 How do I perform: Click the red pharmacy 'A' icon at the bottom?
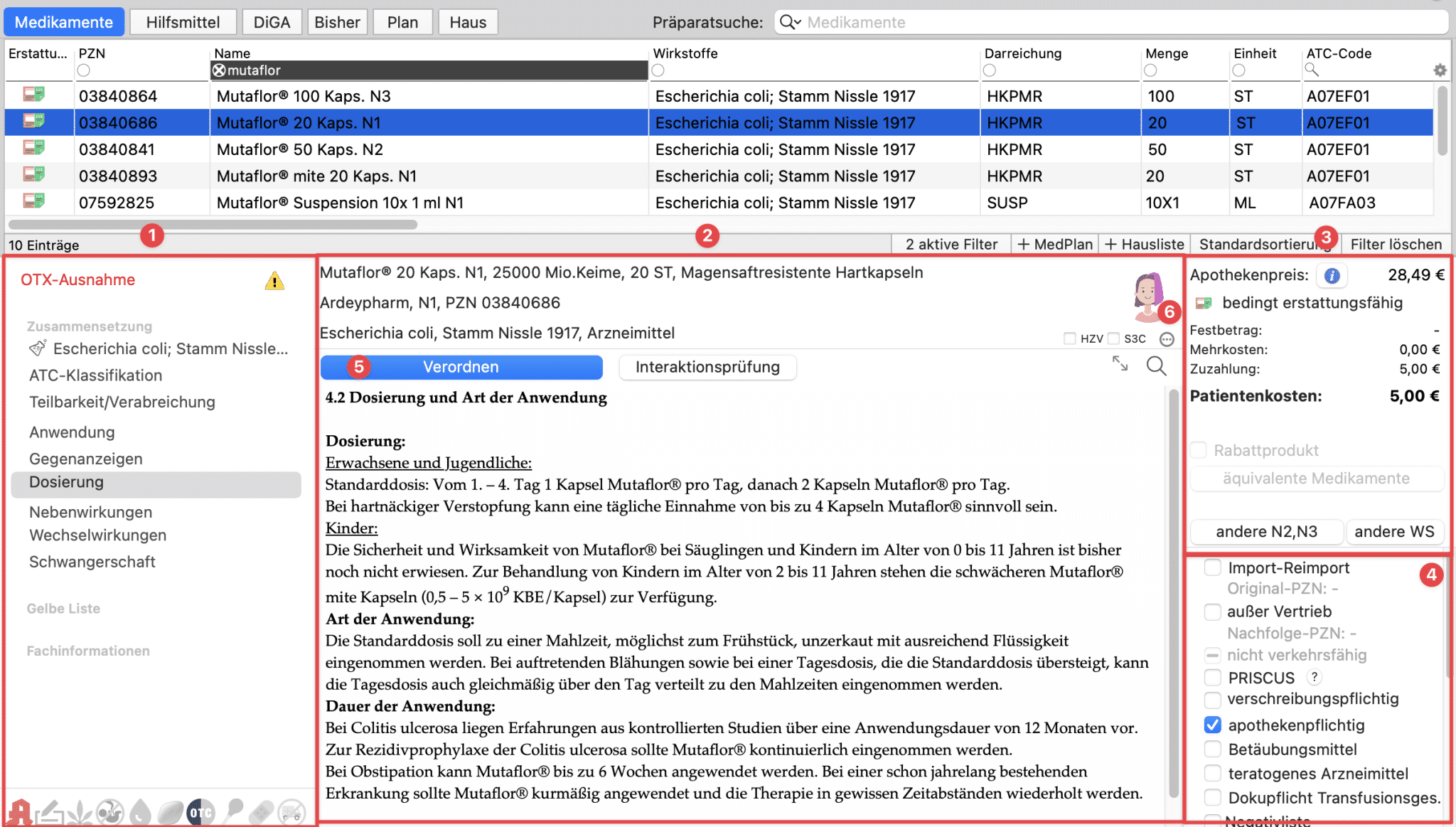(20, 812)
